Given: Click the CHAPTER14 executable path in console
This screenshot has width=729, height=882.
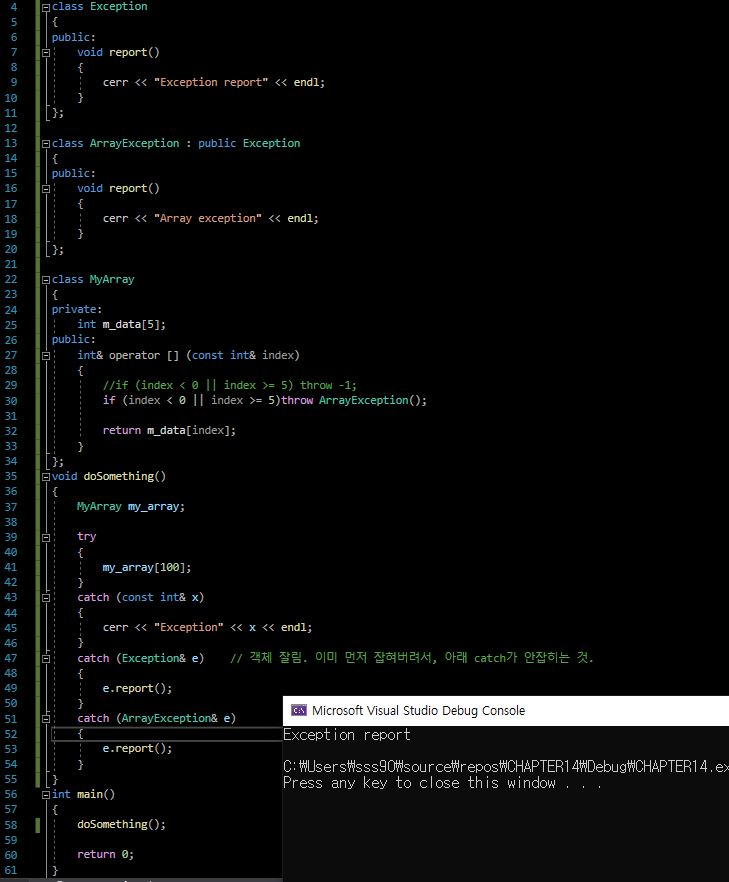Looking at the screenshot, I should (x=506, y=767).
